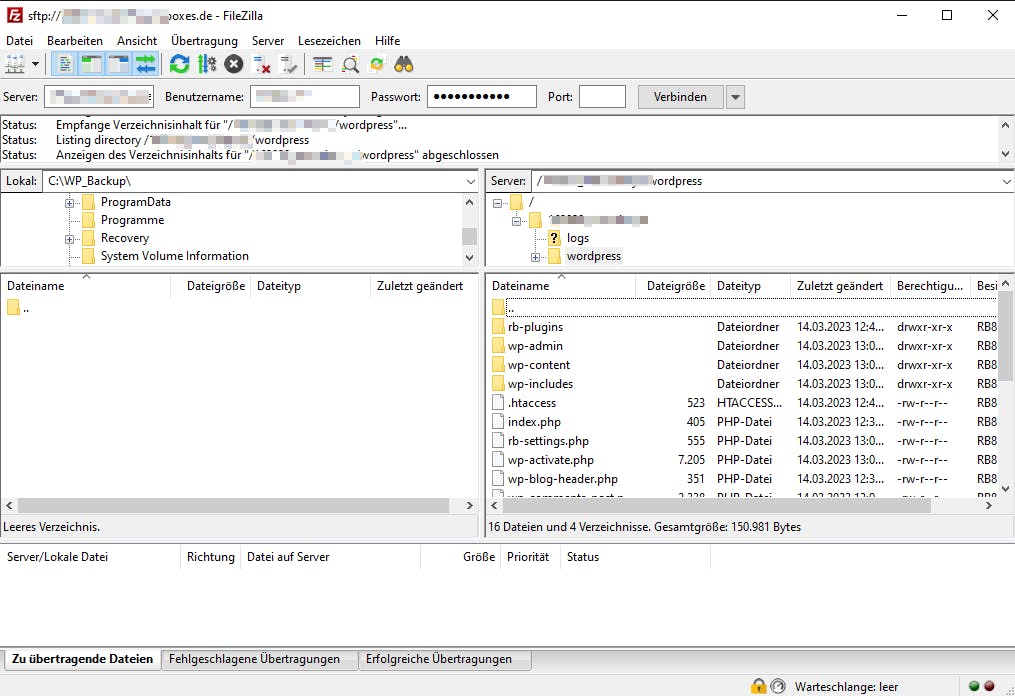Click the Verbinden button
This screenshot has width=1015, height=696.
click(x=680, y=96)
